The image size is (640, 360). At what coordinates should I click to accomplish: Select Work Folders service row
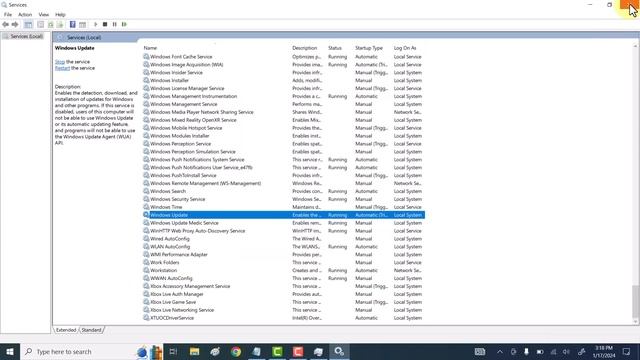click(x=284, y=262)
